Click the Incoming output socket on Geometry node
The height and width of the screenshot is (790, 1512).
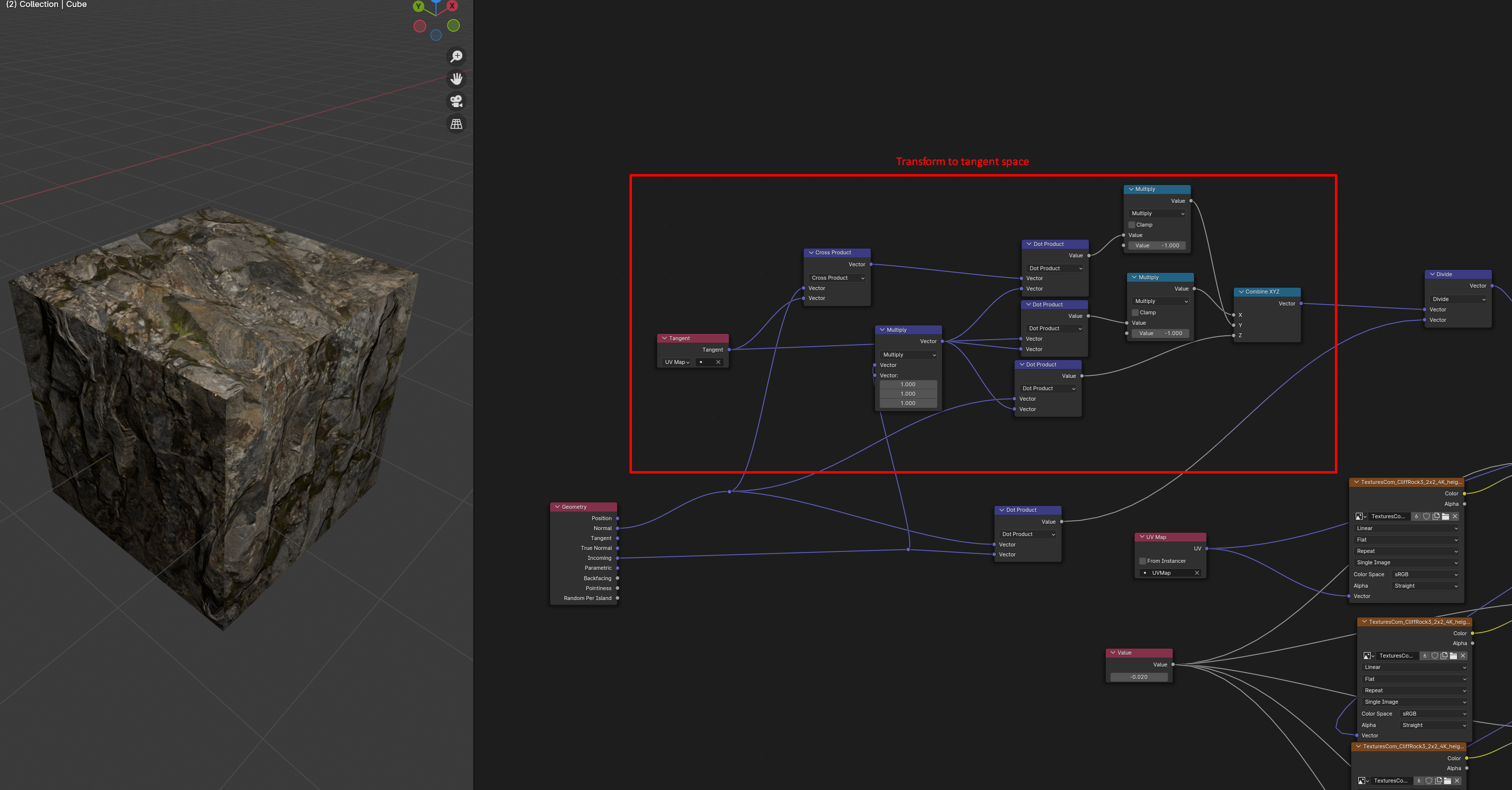618,558
